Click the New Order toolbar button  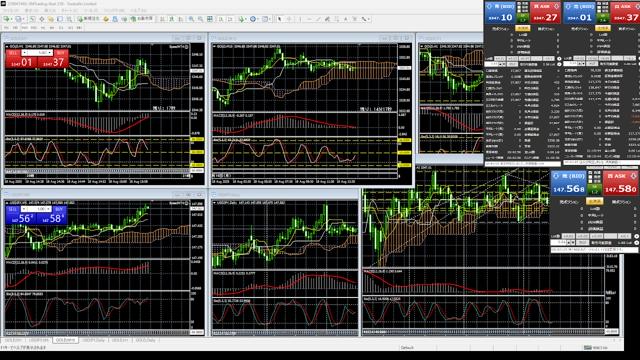tap(88, 19)
